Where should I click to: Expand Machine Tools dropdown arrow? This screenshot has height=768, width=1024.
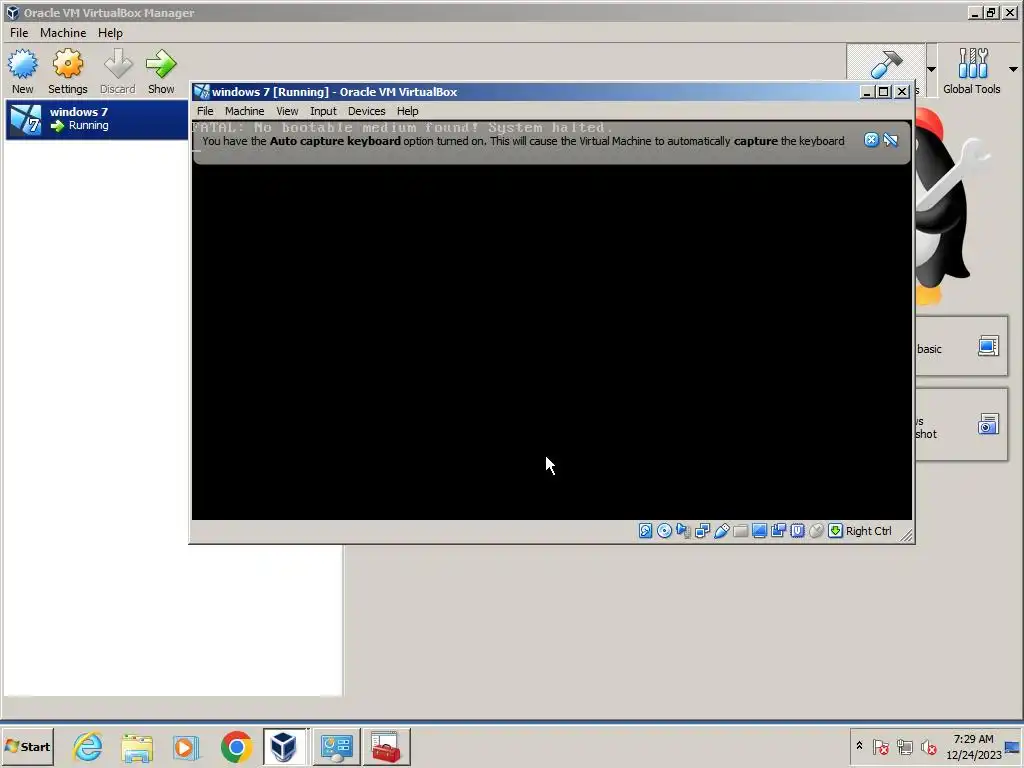(931, 69)
